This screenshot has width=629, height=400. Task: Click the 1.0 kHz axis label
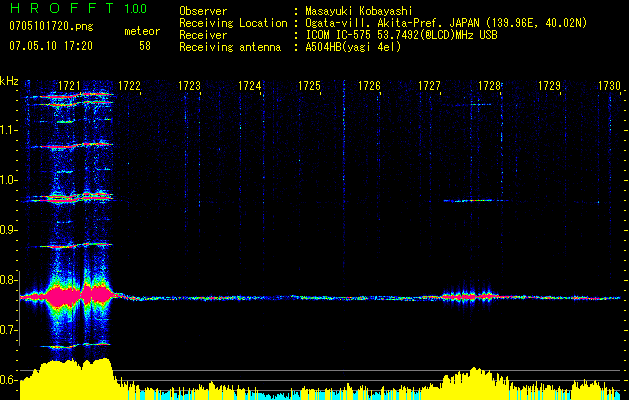click(x=8, y=180)
